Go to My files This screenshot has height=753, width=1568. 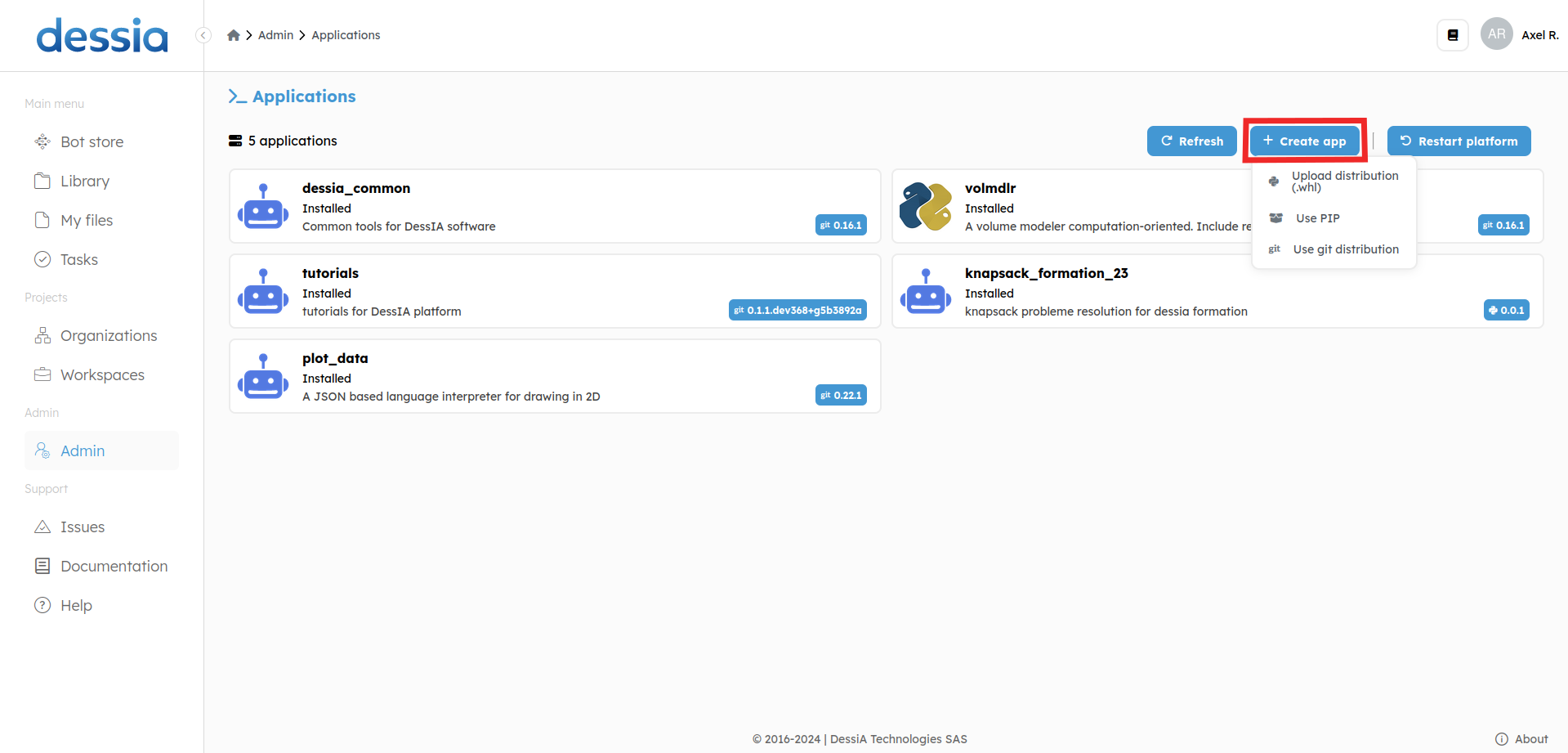pos(101,221)
